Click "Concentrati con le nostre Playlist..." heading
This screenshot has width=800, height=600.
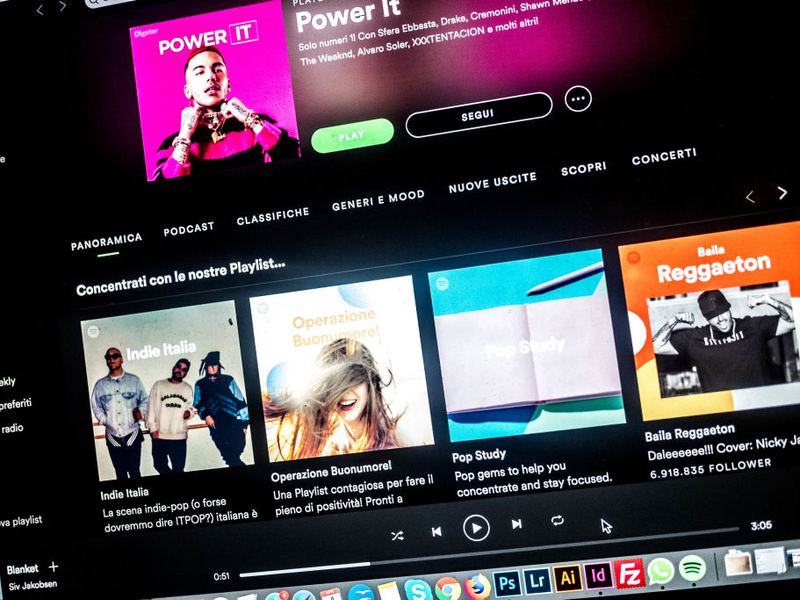coord(181,277)
